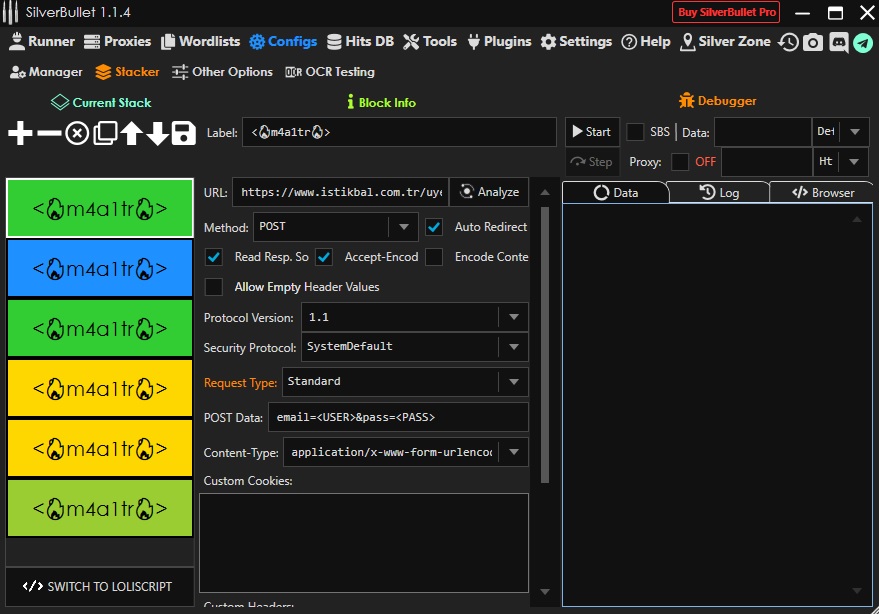Switch to the Log tab
Viewport: 879px width, 614px height.
(718, 192)
